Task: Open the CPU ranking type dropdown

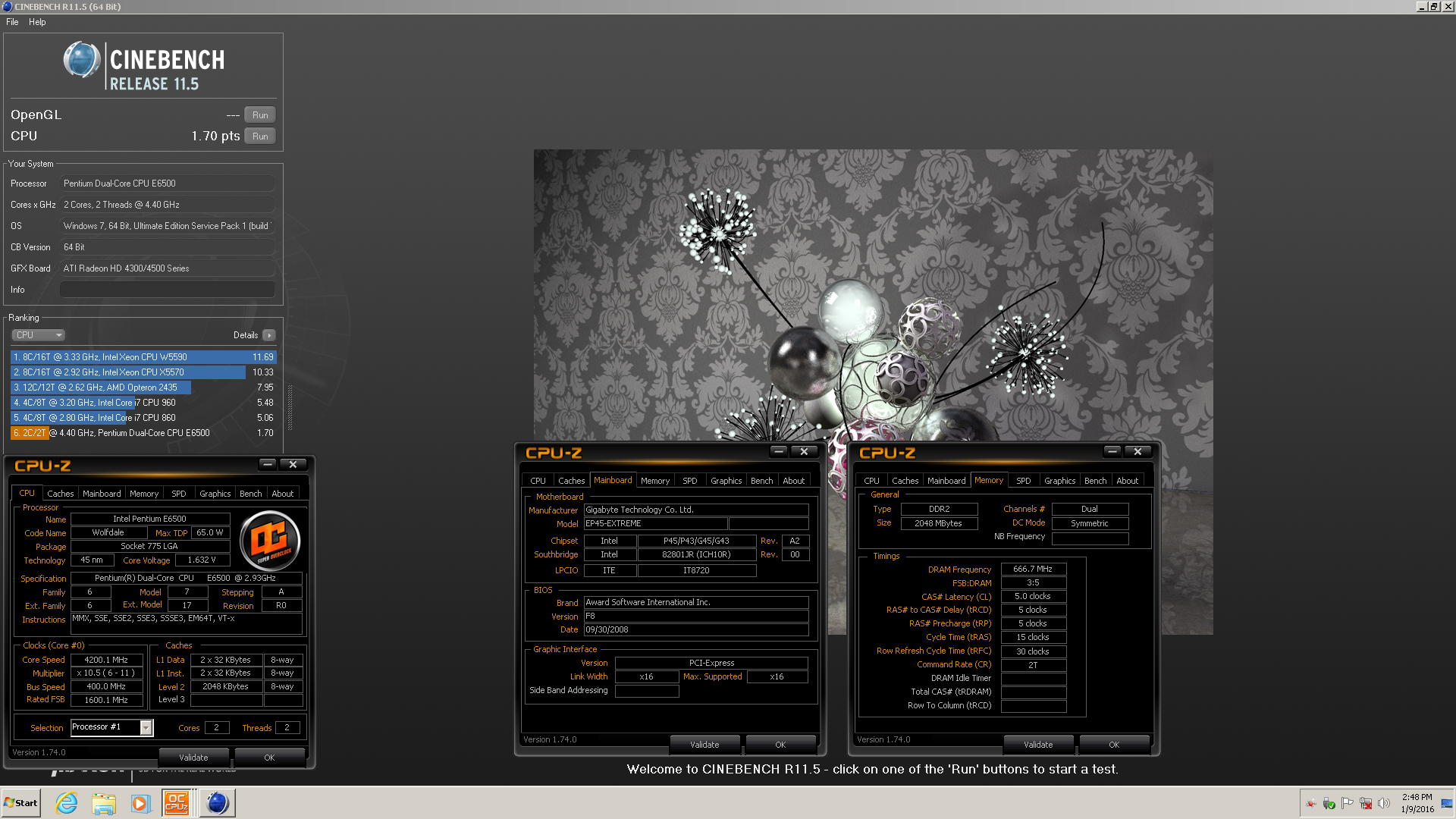Action: click(38, 335)
